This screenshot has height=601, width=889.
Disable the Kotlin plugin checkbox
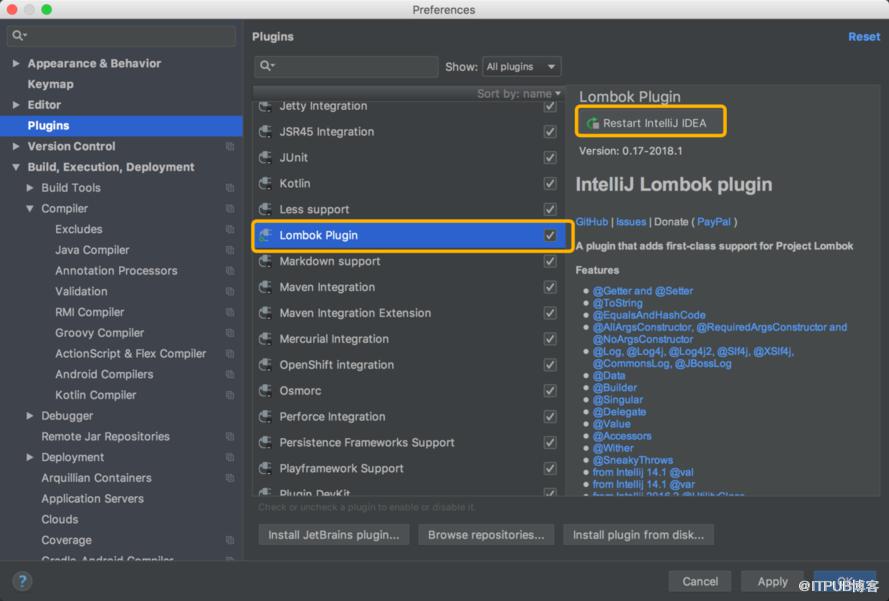550,184
